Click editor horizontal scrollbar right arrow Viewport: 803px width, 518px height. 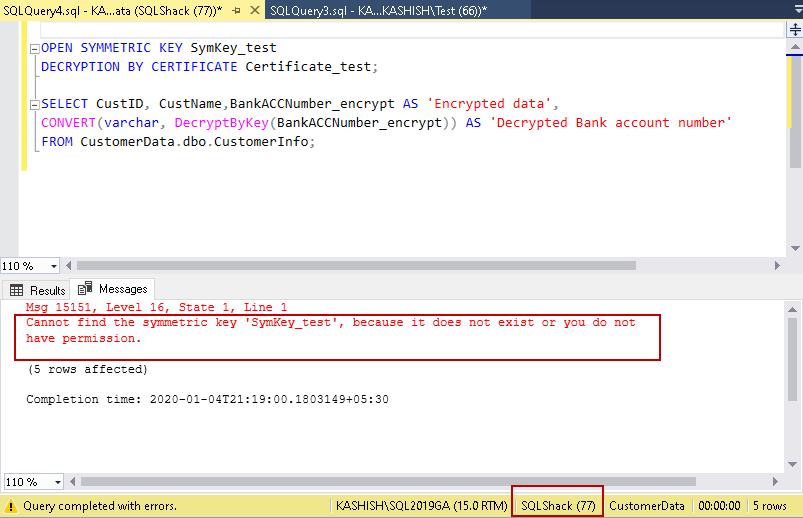(777, 265)
